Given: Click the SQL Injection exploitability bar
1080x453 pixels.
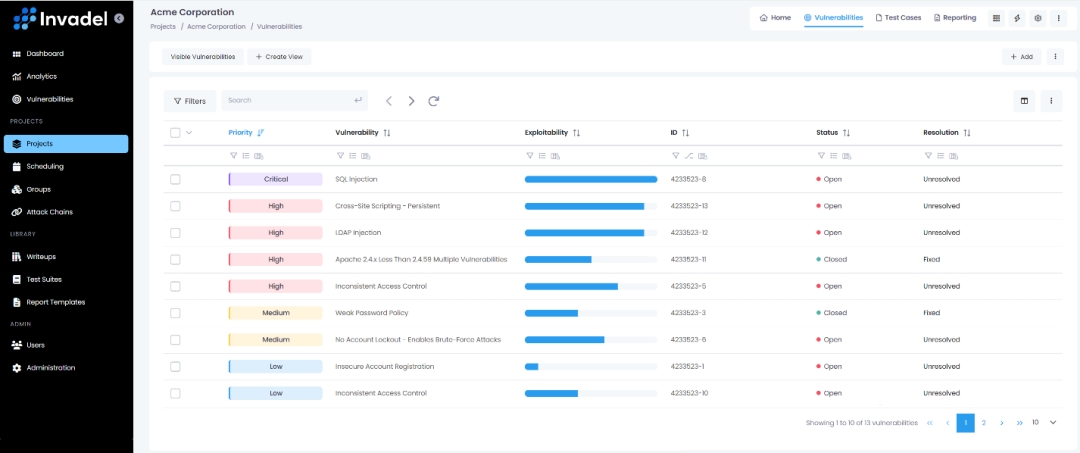Looking at the screenshot, I should click(590, 179).
